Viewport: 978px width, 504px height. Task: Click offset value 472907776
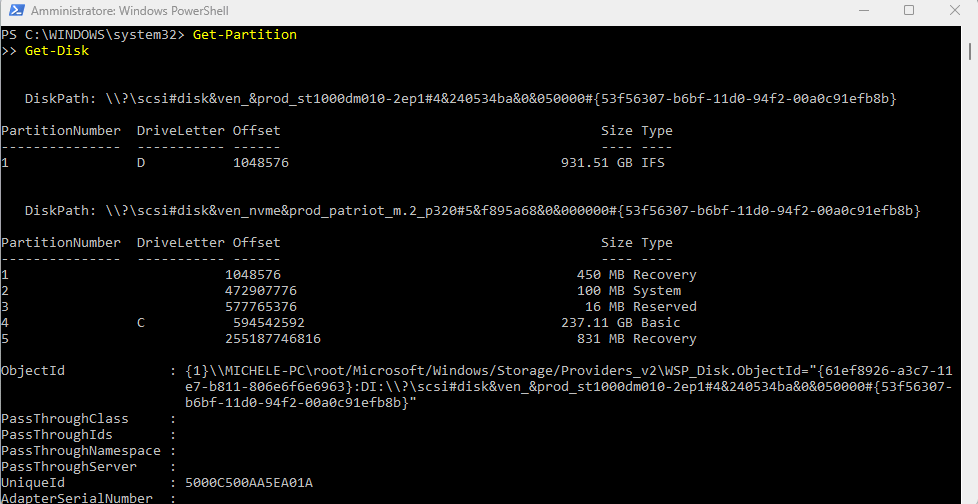(x=261, y=291)
